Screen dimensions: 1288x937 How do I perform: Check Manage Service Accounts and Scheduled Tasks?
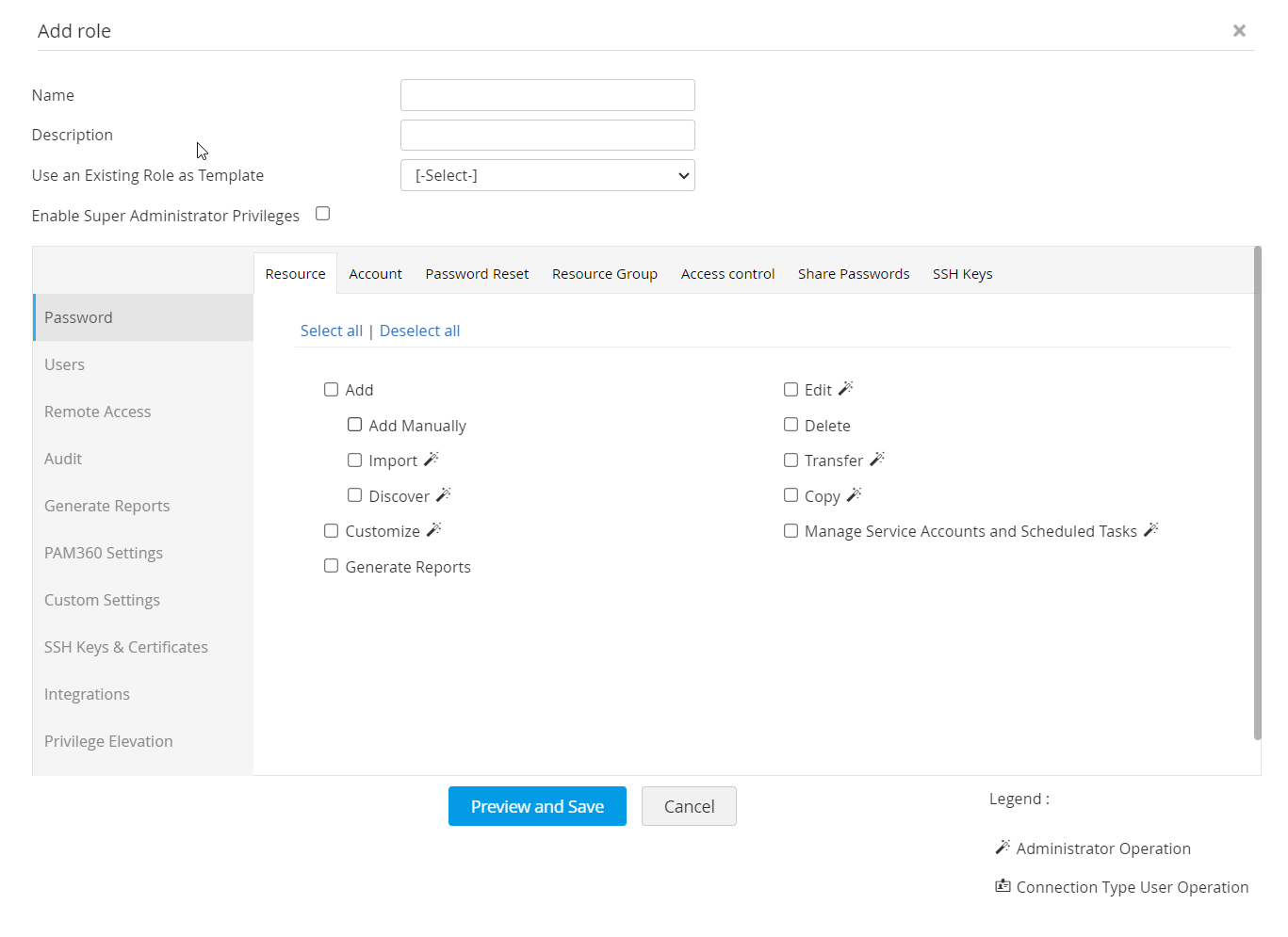coord(791,530)
